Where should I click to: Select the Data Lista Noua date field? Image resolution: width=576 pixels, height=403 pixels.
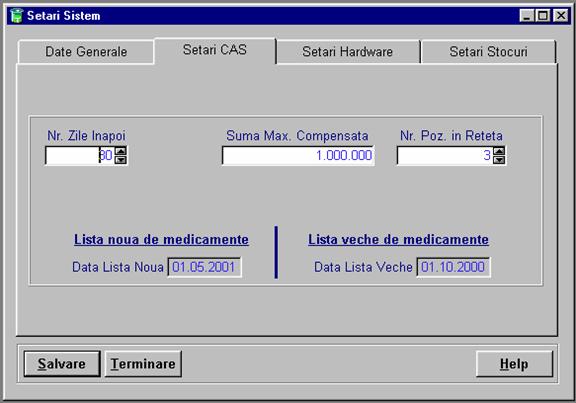(x=204, y=267)
